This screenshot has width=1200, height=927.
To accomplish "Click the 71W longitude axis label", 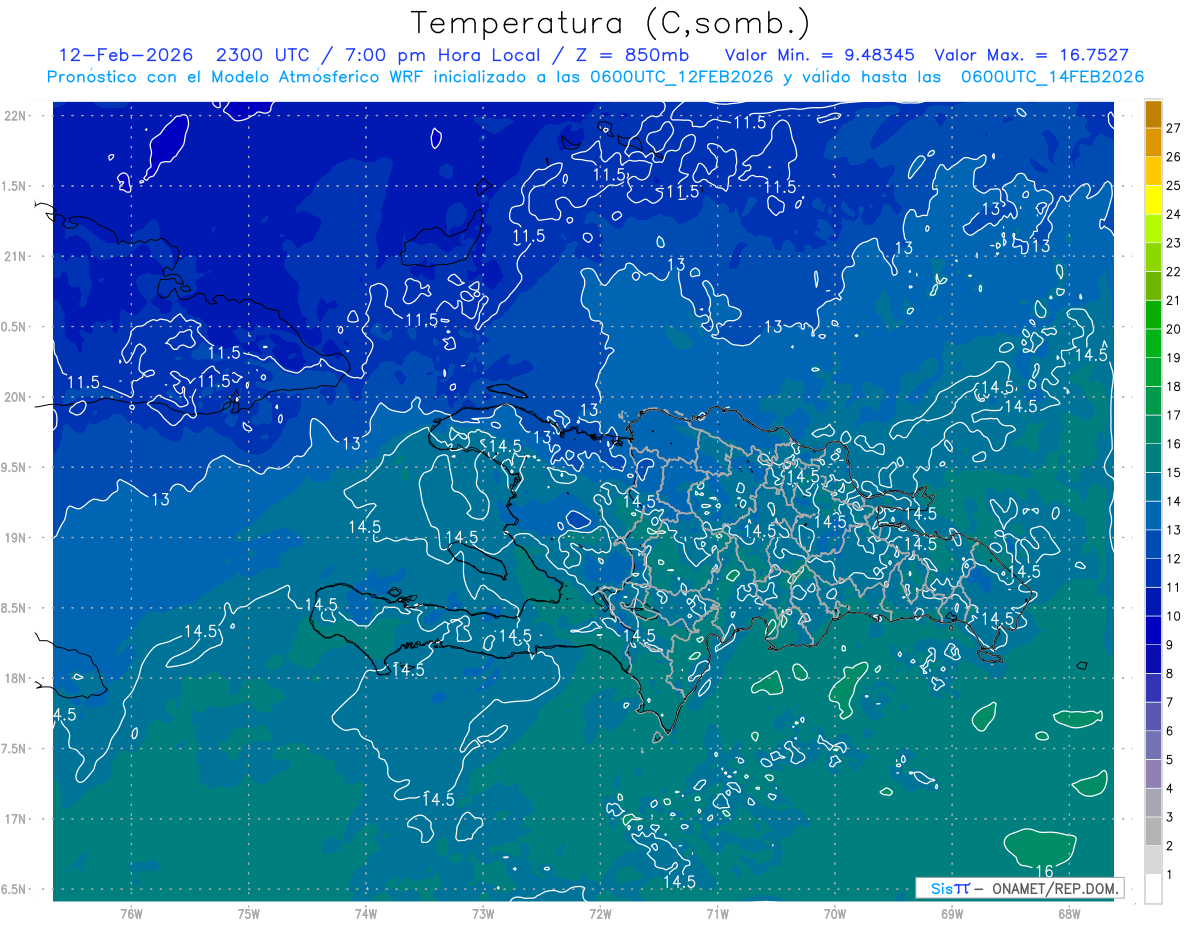I will [x=717, y=913].
